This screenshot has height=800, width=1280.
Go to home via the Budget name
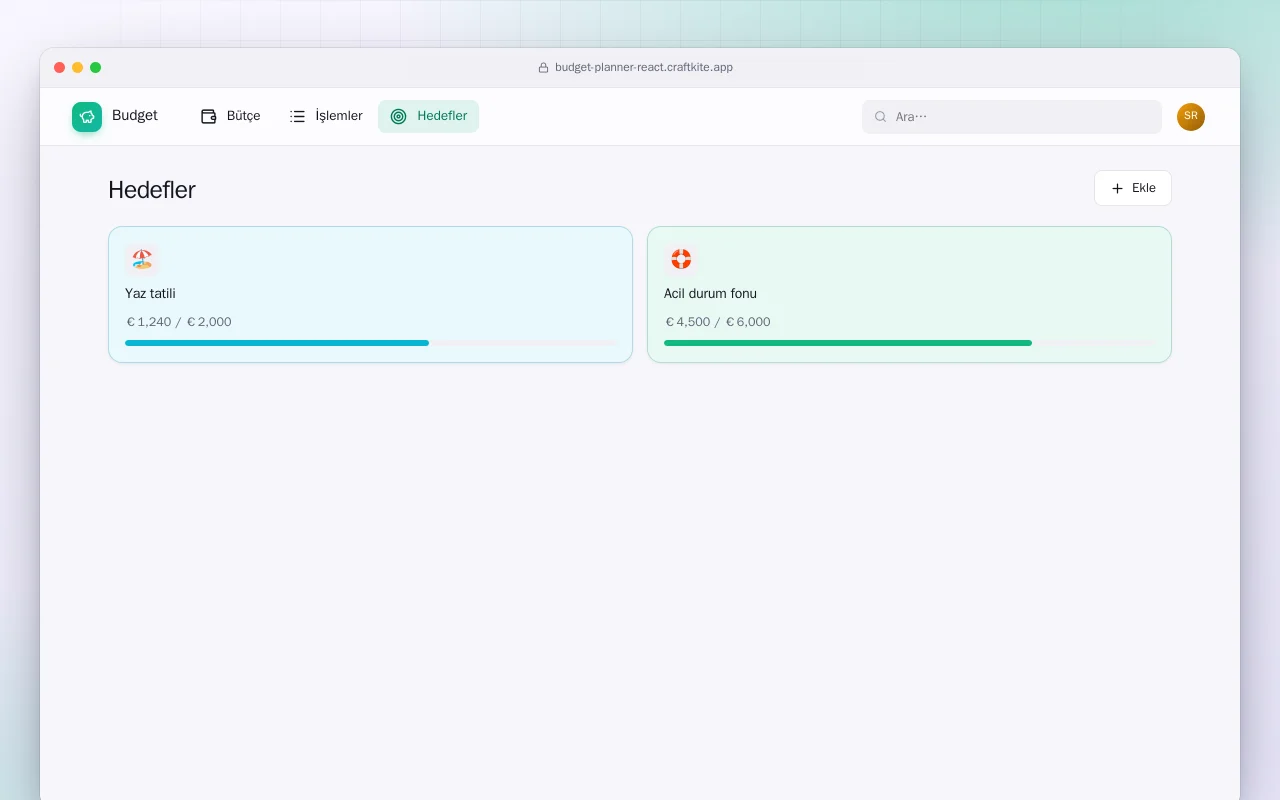coord(135,115)
